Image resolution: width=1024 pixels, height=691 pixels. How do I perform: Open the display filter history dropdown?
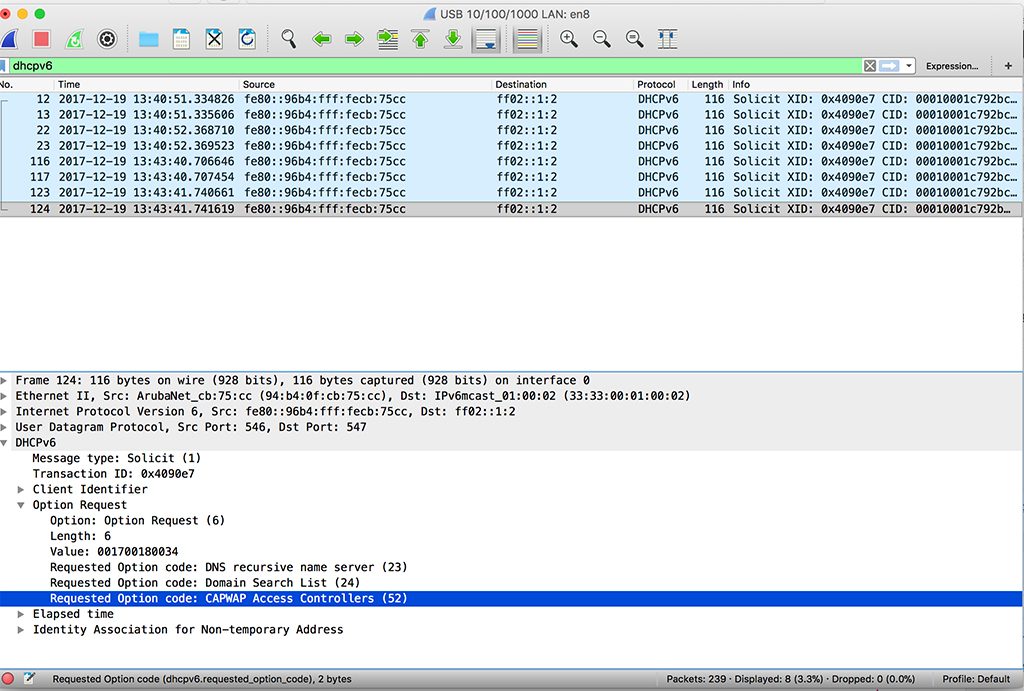coord(908,64)
